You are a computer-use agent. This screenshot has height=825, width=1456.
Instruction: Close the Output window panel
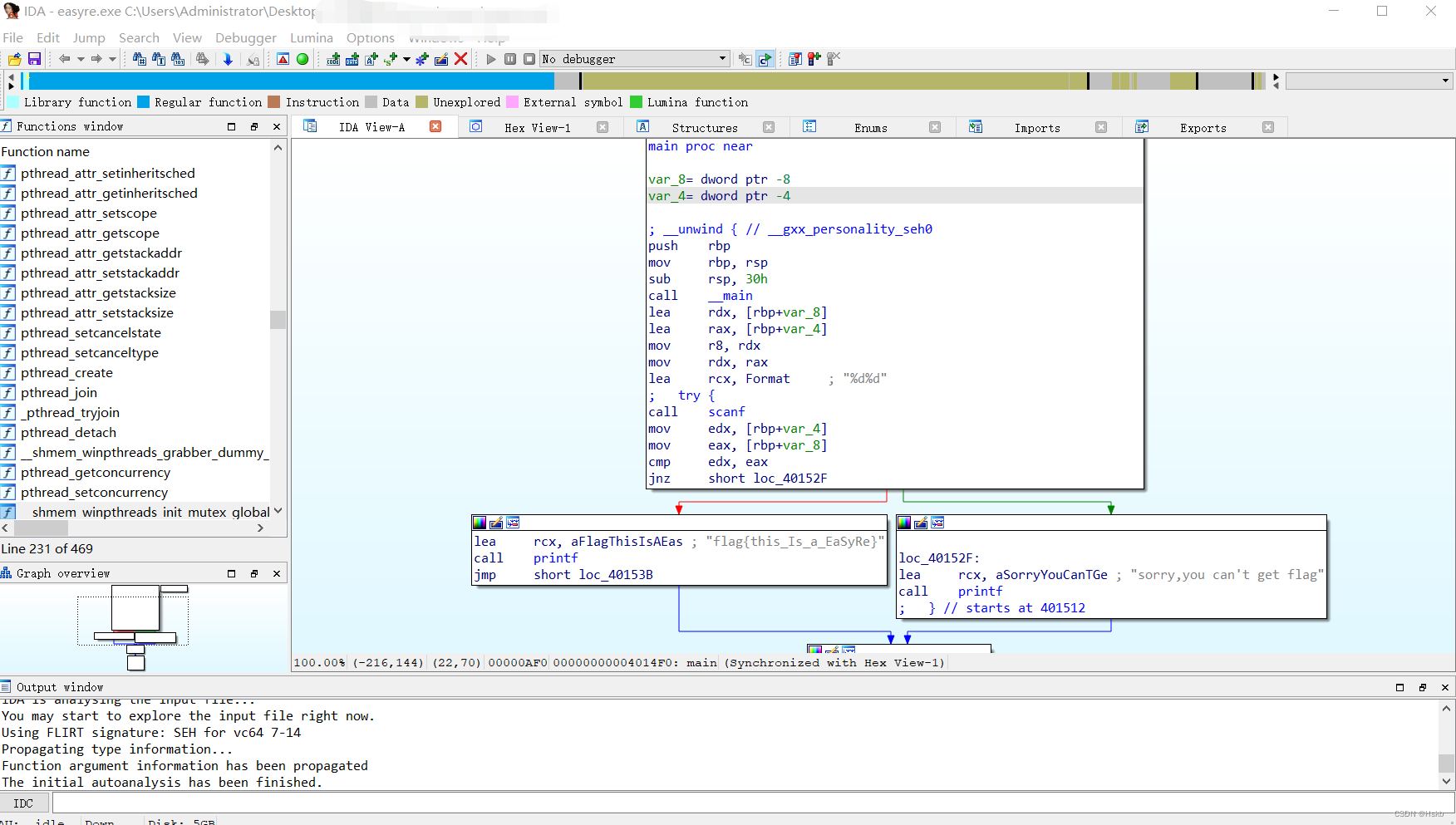coord(1445,687)
